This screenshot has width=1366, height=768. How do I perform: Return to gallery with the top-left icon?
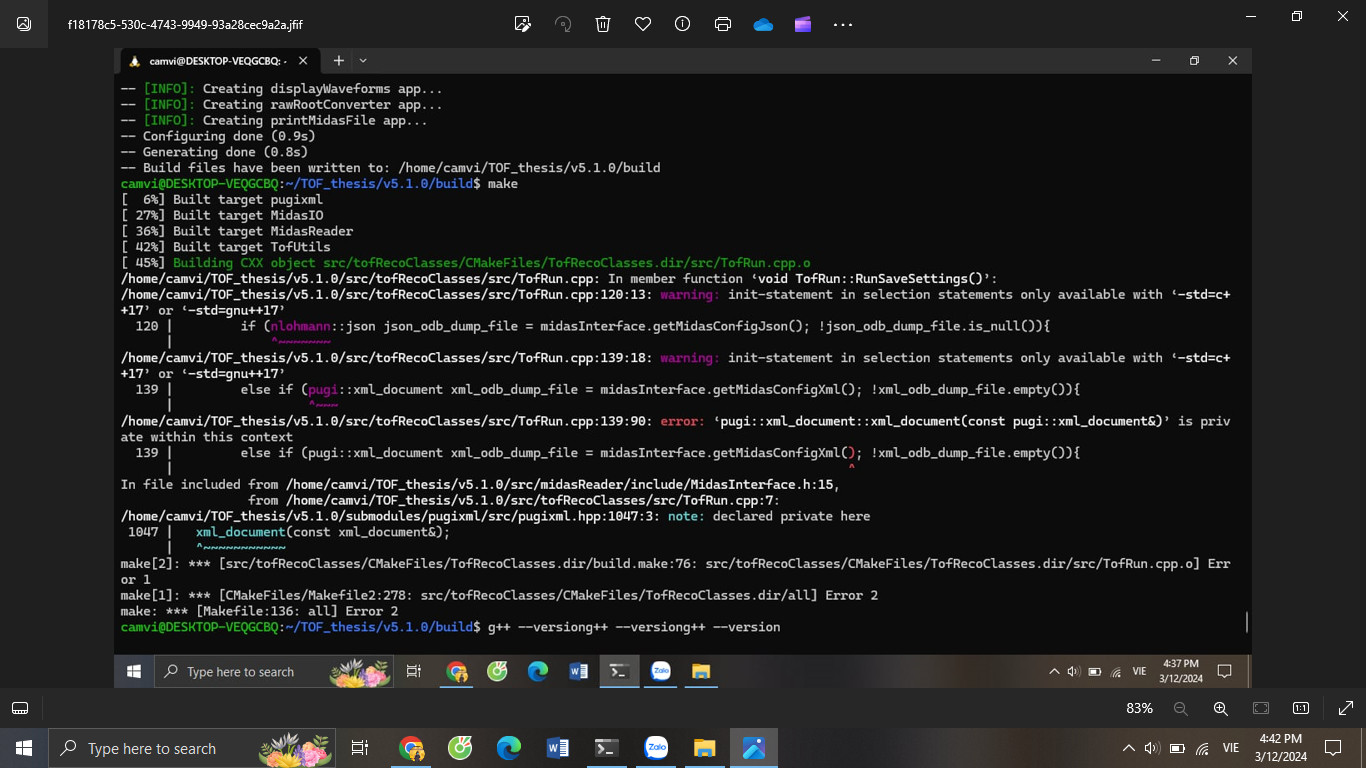[x=22, y=23]
